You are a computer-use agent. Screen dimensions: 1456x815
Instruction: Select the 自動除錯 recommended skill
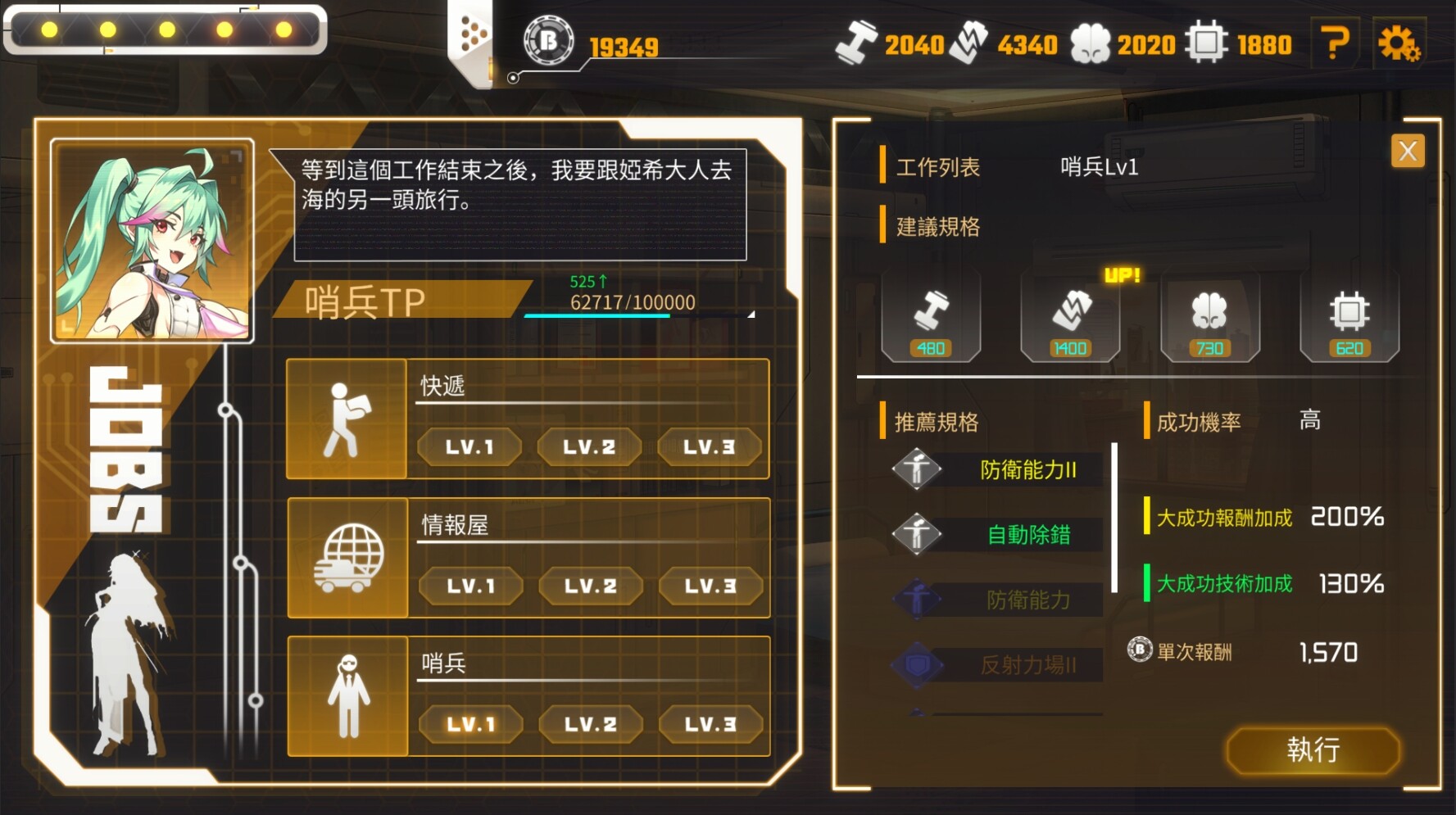click(997, 535)
